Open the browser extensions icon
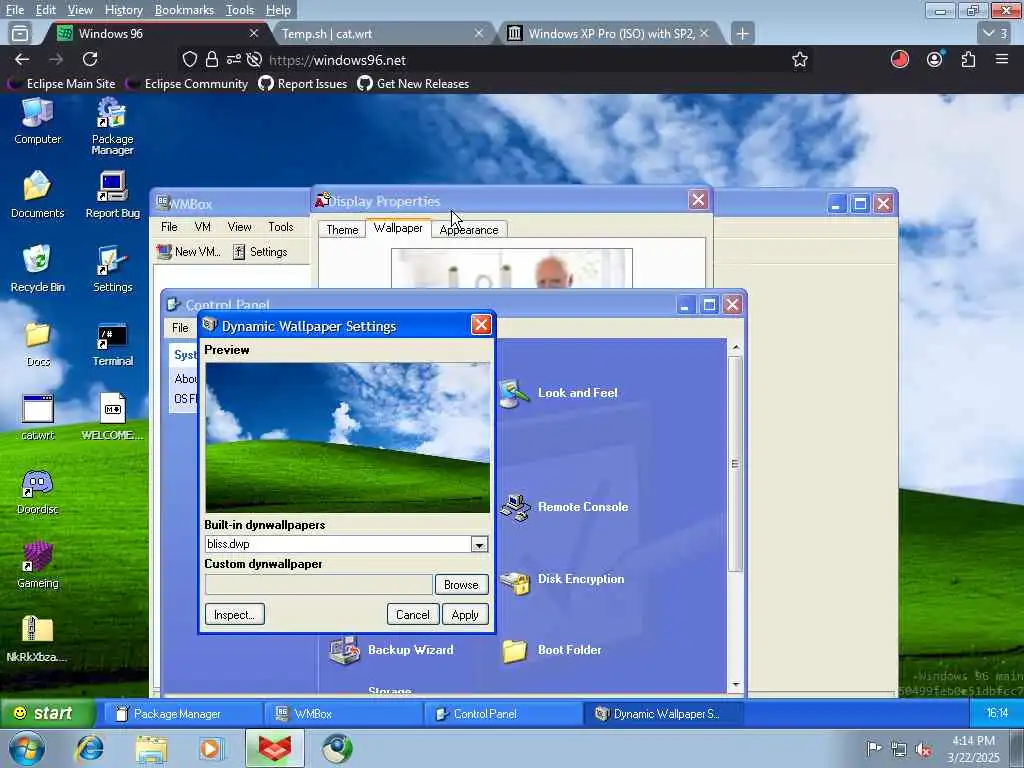The width and height of the screenshot is (1024, 768). coord(968,60)
